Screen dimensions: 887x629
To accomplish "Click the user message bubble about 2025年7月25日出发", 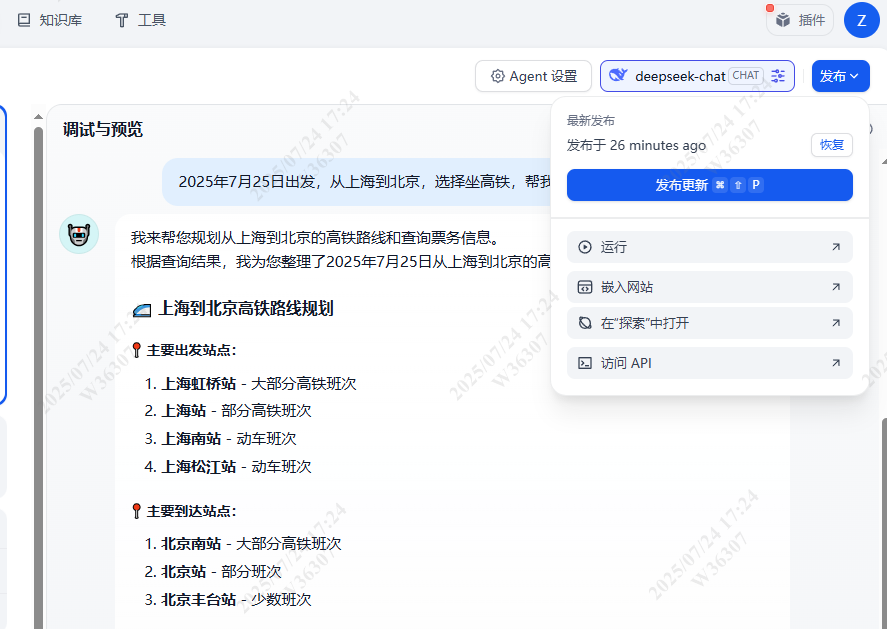I will coord(360,181).
